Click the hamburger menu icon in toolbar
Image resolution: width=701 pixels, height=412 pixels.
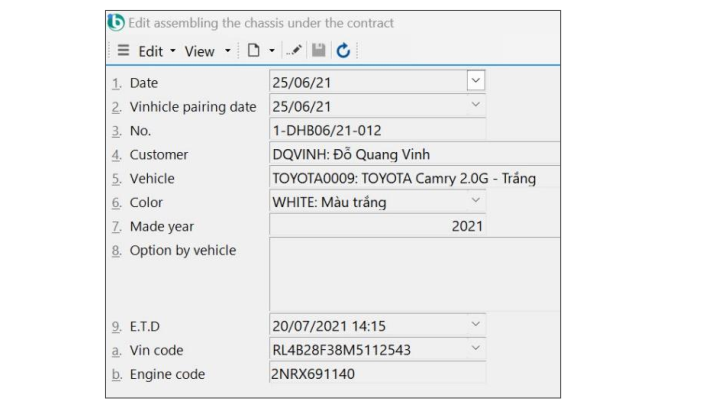(124, 52)
